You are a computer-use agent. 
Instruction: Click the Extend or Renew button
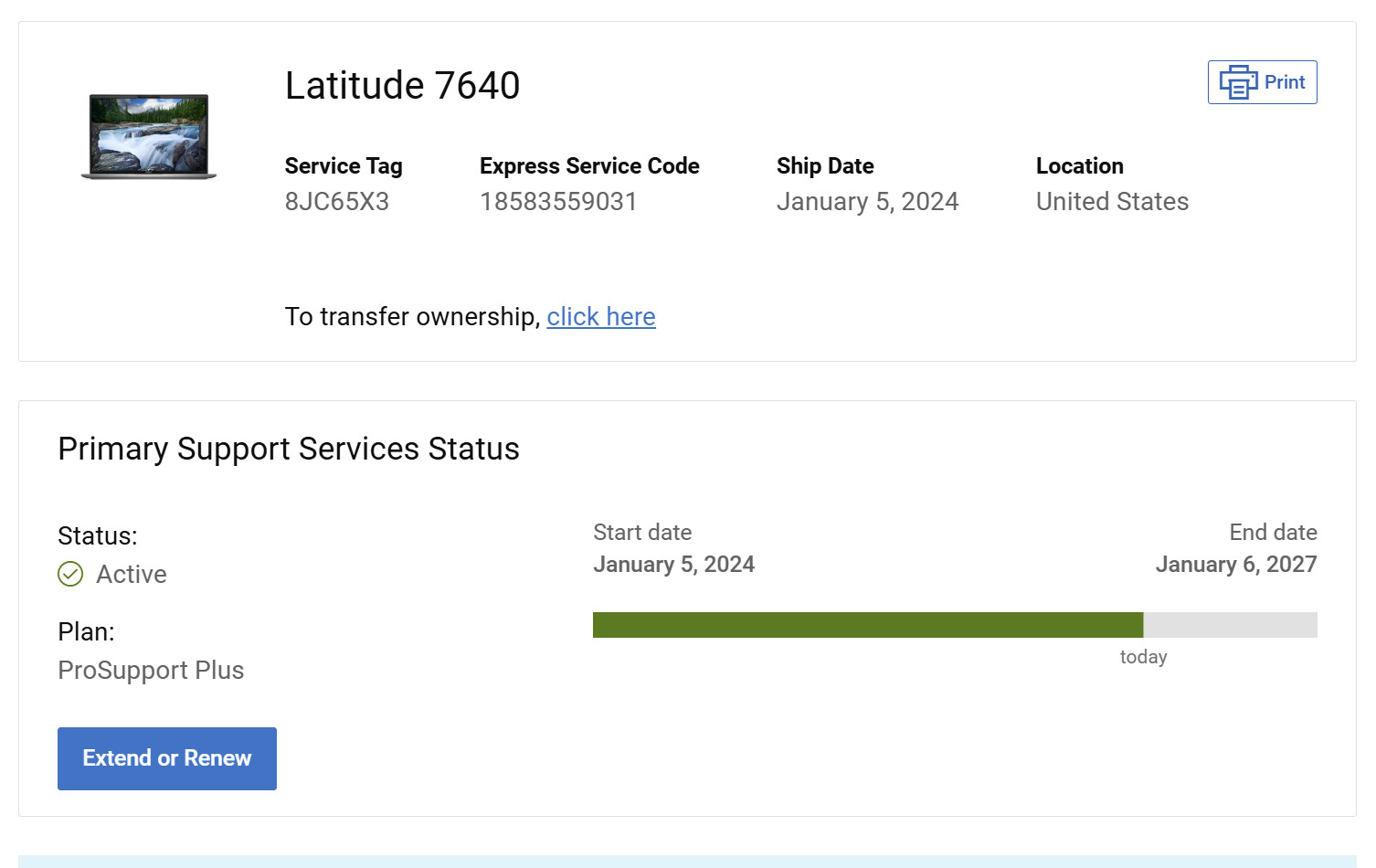coord(167,758)
